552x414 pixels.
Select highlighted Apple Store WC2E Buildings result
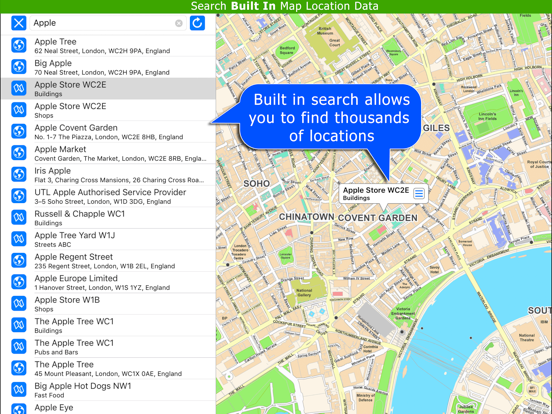[108, 88]
